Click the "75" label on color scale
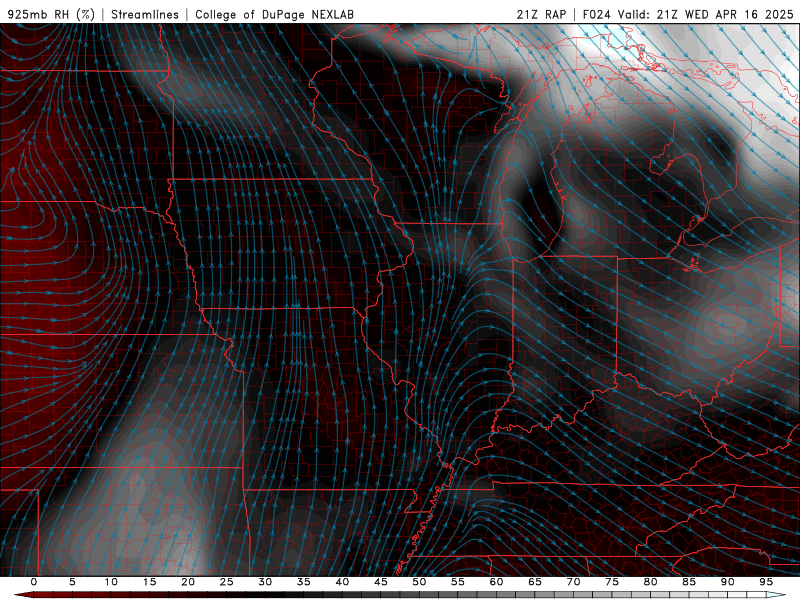The image size is (800, 600). (612, 582)
